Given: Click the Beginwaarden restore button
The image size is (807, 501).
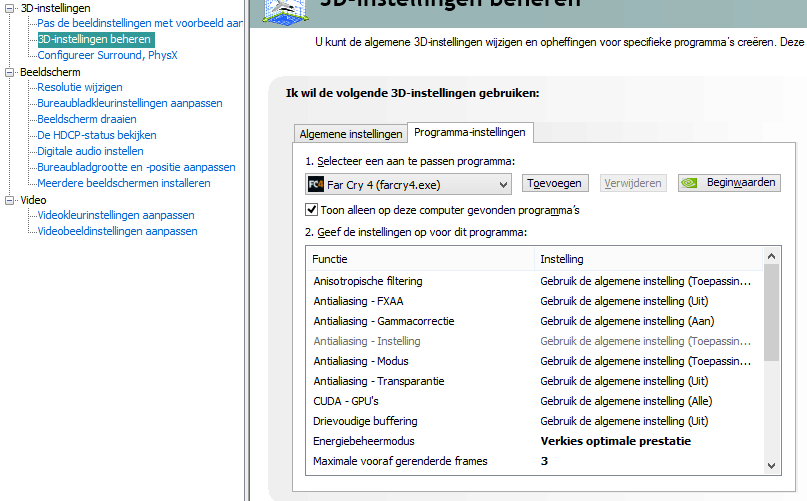Looking at the screenshot, I should pyautogui.click(x=729, y=183).
